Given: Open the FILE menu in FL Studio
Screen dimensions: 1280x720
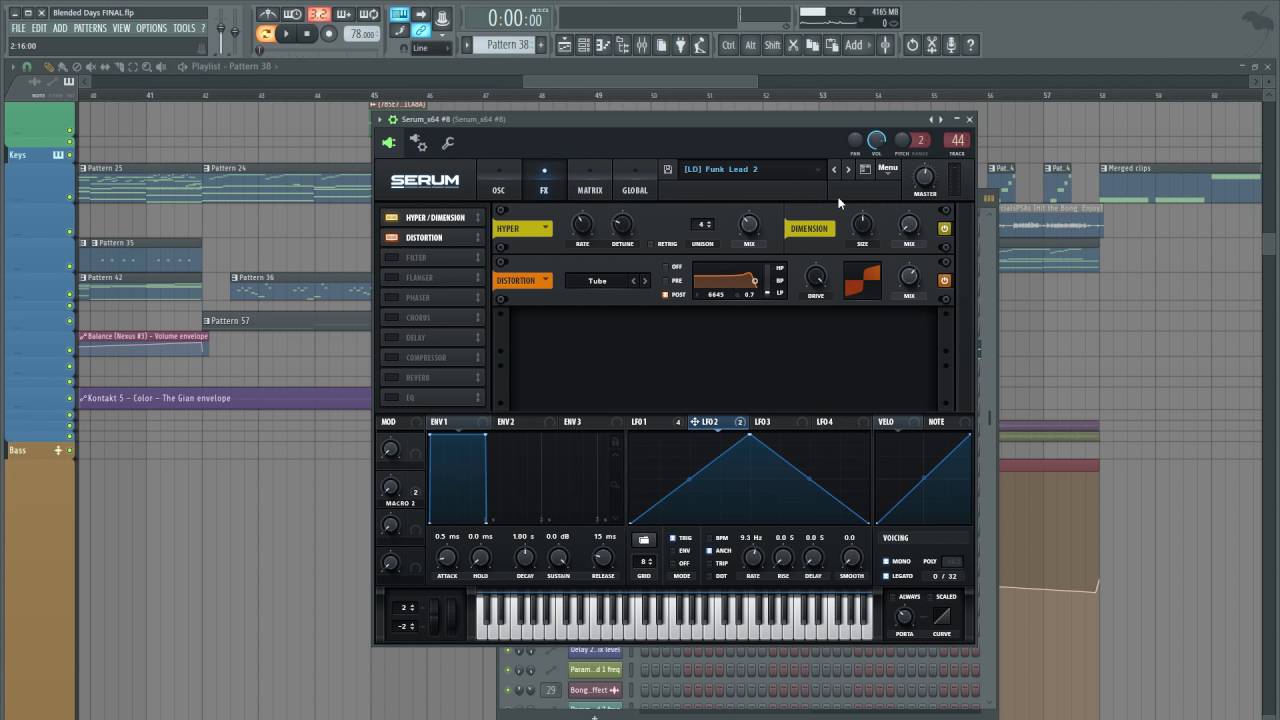Looking at the screenshot, I should (18, 29).
